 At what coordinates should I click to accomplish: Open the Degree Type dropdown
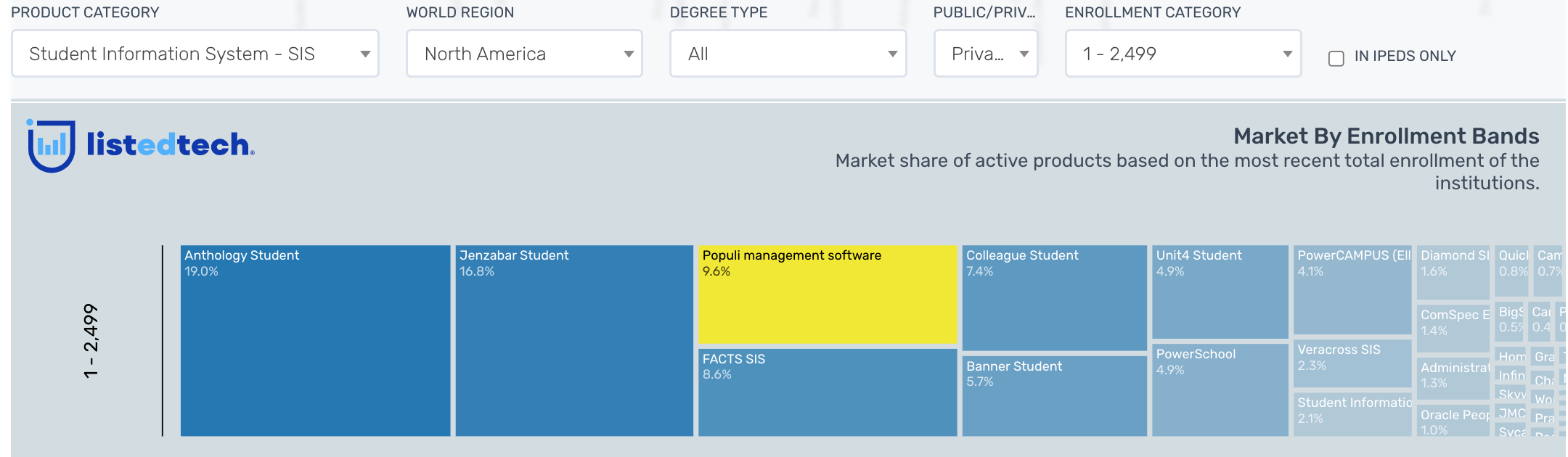click(788, 54)
